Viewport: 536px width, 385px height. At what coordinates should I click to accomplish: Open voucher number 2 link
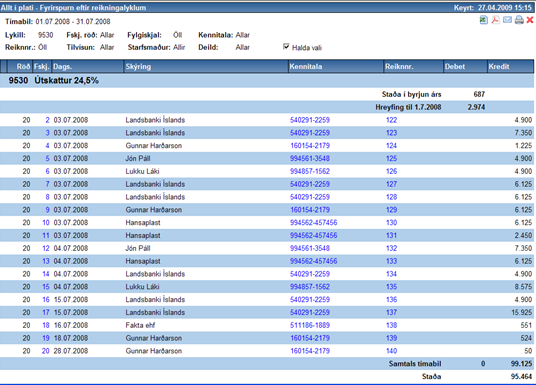pyautogui.click(x=47, y=120)
